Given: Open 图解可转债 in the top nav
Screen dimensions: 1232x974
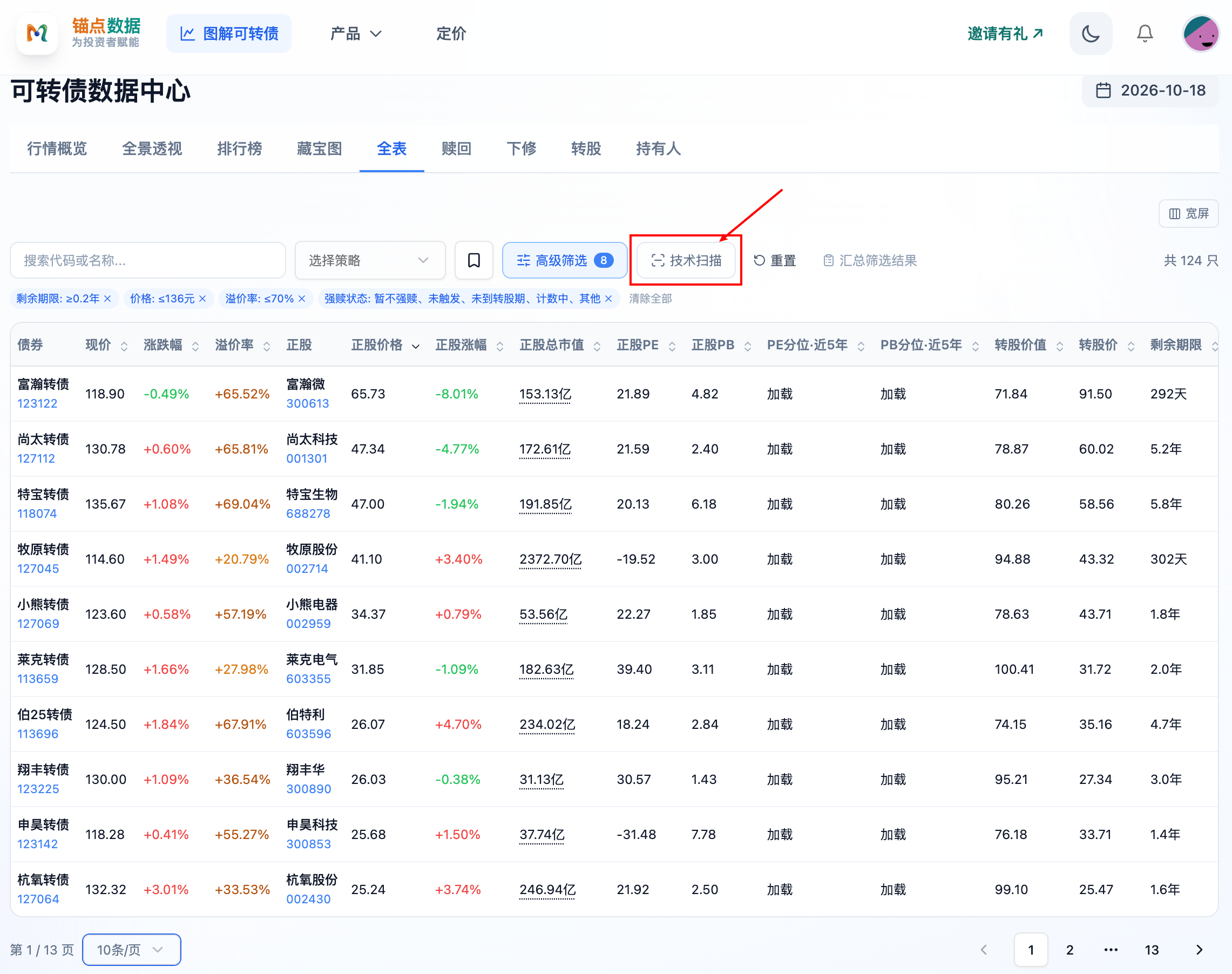Looking at the screenshot, I should 228,33.
